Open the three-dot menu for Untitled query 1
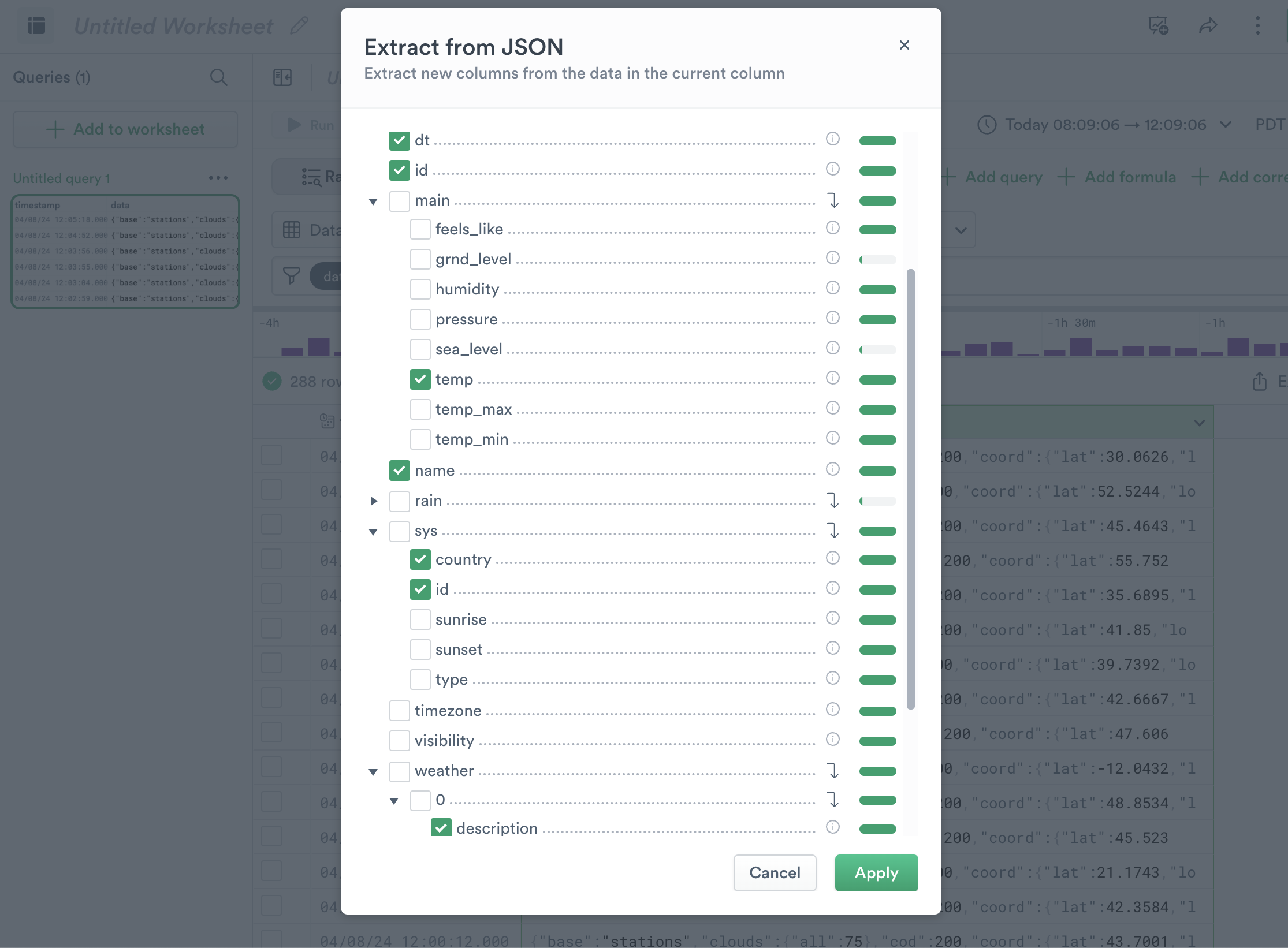1288x948 pixels. click(x=218, y=178)
